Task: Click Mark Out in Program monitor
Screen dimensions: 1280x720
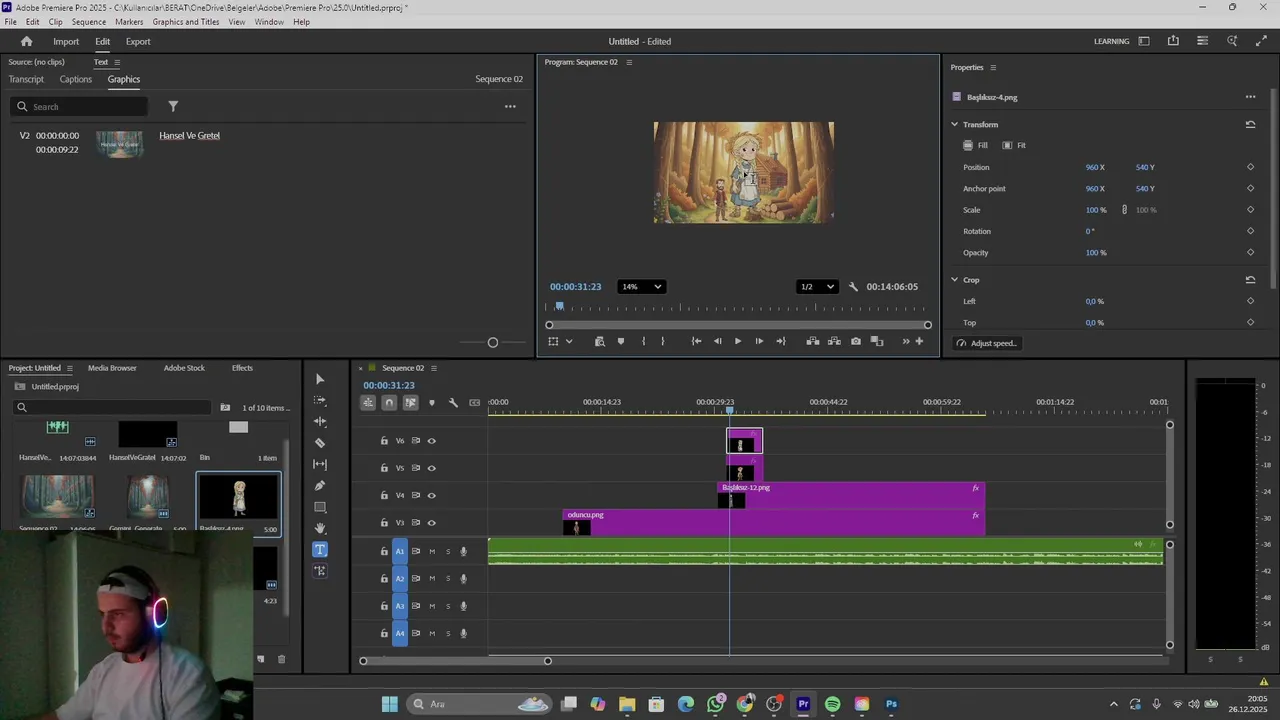Action: click(x=662, y=341)
